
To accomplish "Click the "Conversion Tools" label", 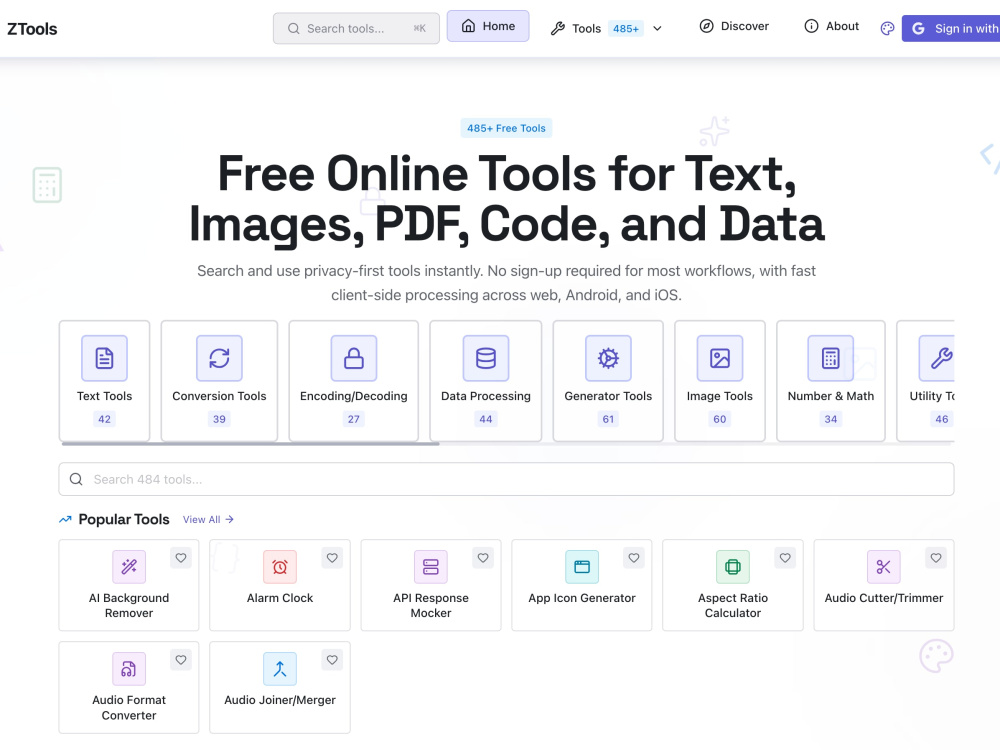I will (x=219, y=396).
